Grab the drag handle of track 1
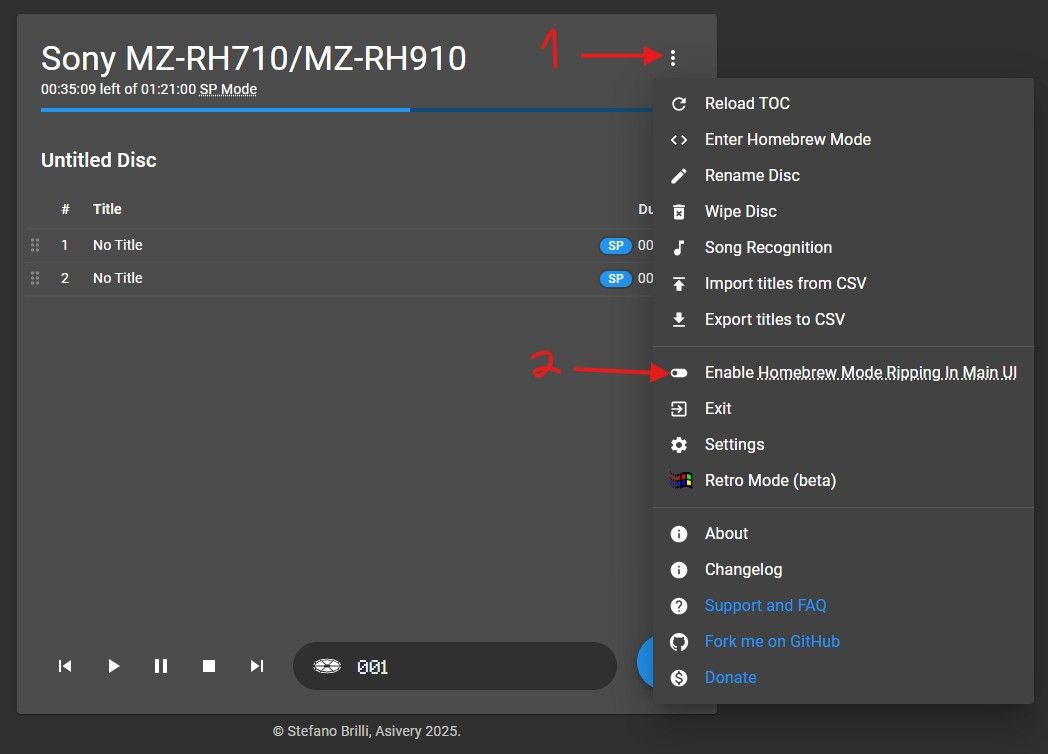Screen dimensions: 1048x754 35,245
